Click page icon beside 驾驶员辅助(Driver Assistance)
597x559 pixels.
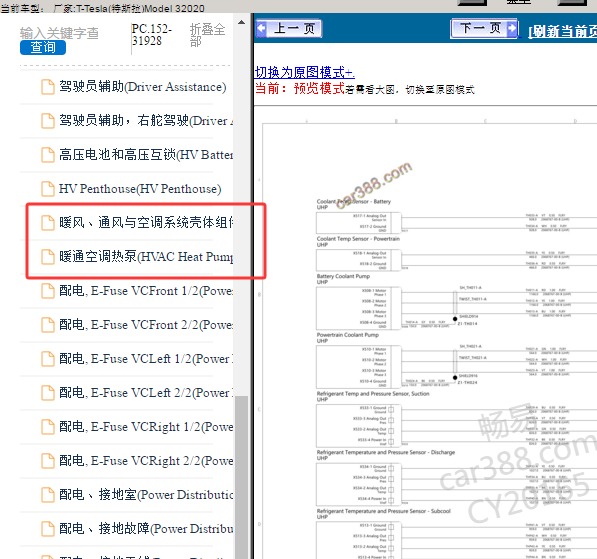click(48, 87)
